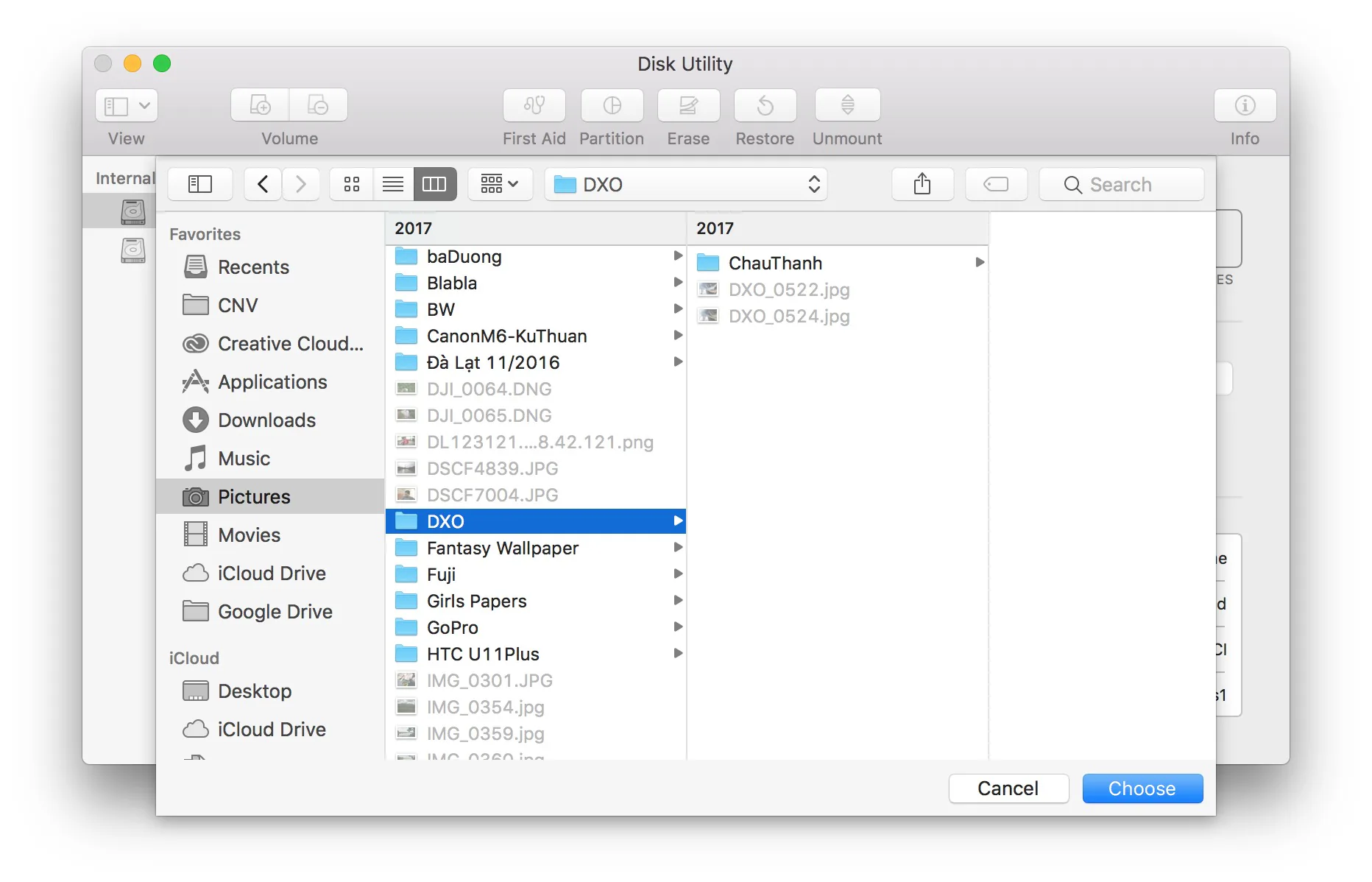Select second internal disk icon in Disk Utility
Screen dimensions: 1372x882
(x=133, y=250)
